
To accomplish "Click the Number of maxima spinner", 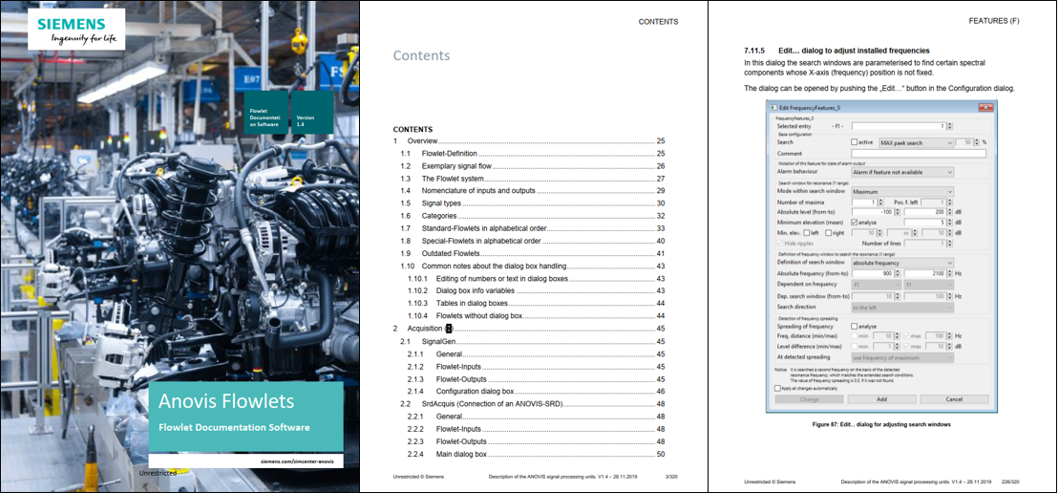I will pos(881,202).
